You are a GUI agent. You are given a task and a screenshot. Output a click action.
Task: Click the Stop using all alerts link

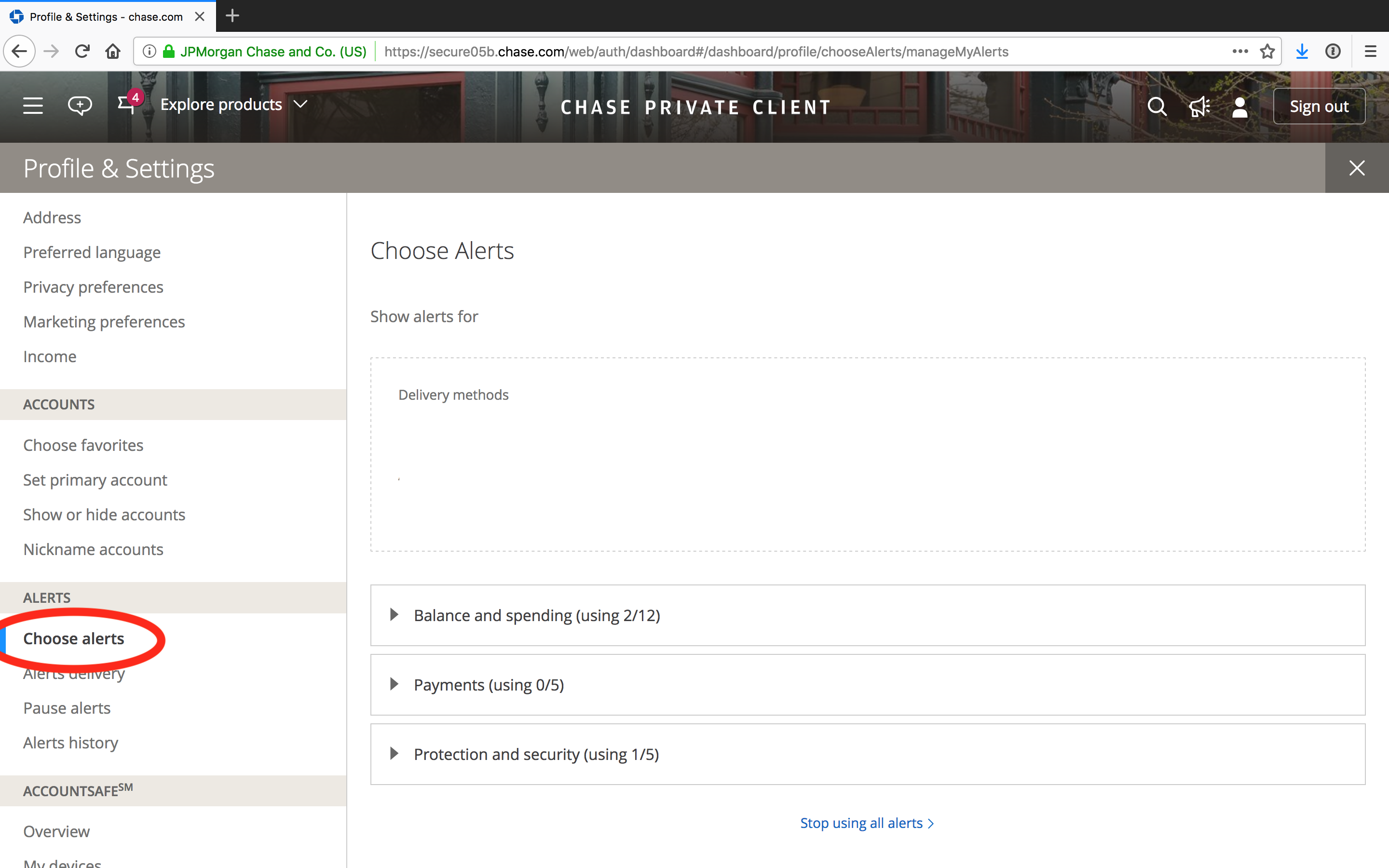[867, 823]
